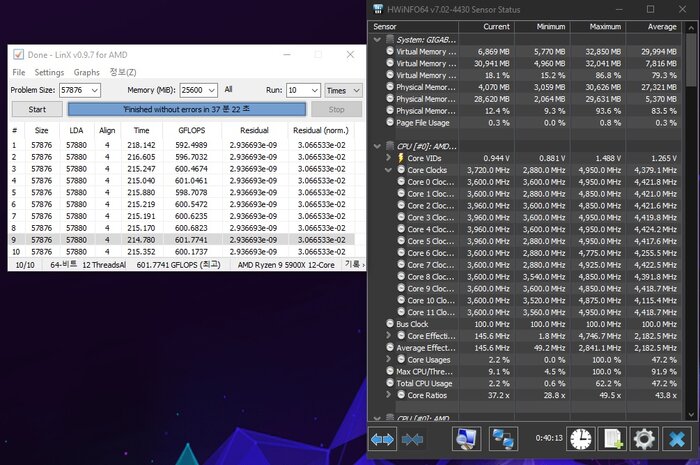Expand Core Effective clocks row
Image resolution: width=700 pixels, height=465 pixels.
click(x=388, y=335)
